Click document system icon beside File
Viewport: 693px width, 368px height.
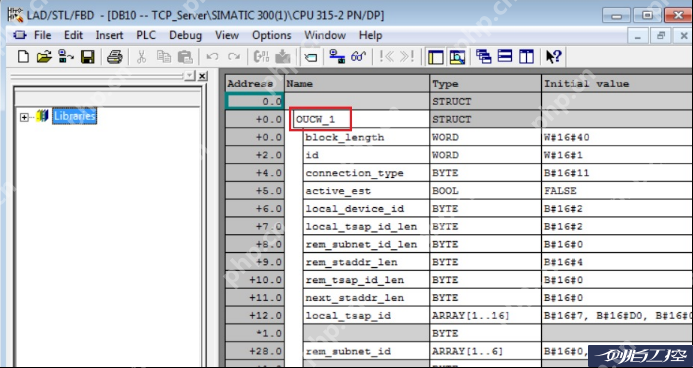[20, 35]
